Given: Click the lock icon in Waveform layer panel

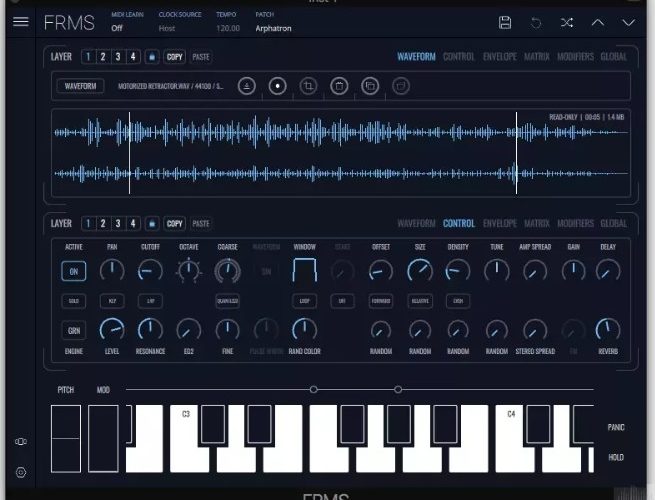Looking at the screenshot, I should point(152,57).
